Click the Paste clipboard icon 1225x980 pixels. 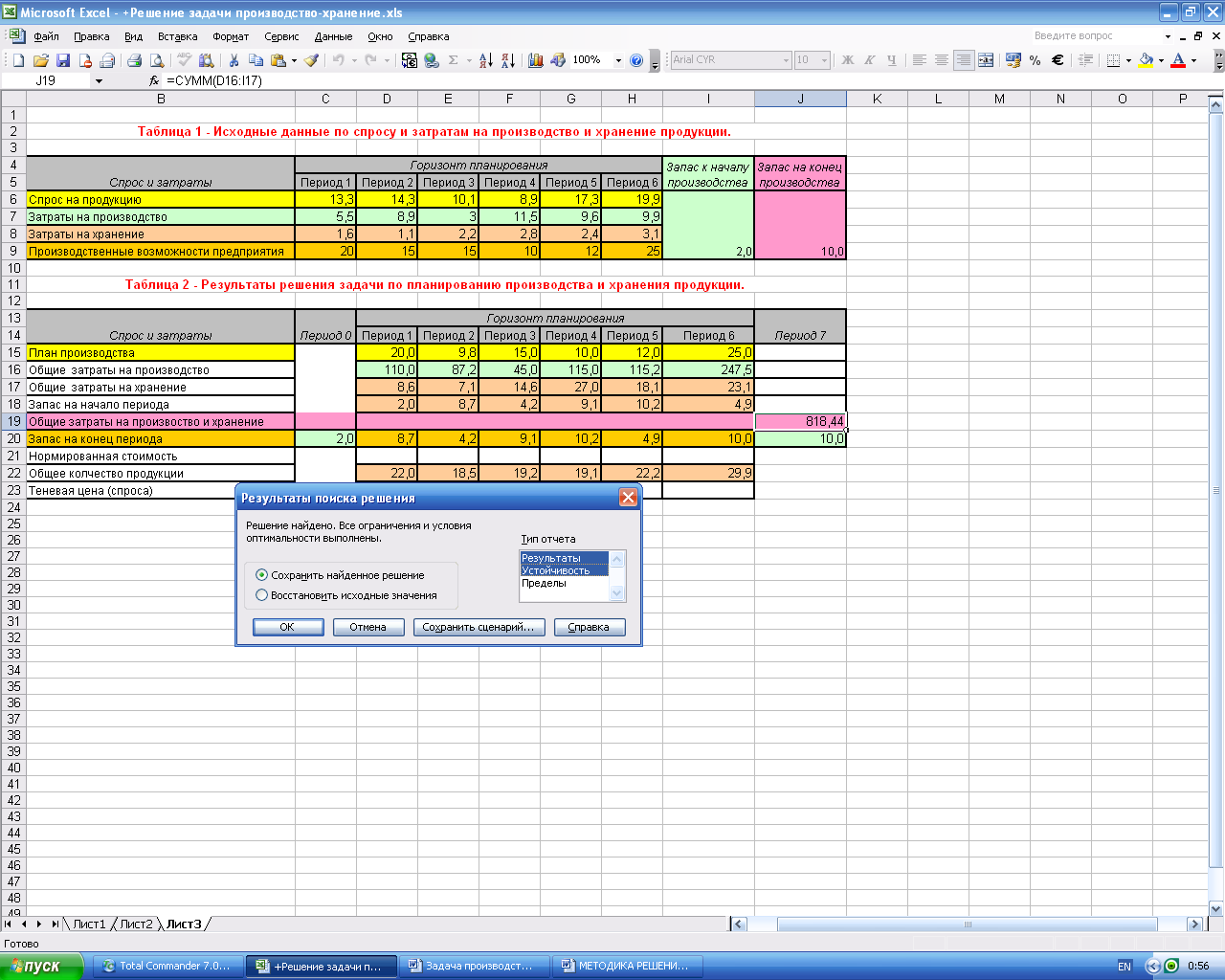point(278,60)
